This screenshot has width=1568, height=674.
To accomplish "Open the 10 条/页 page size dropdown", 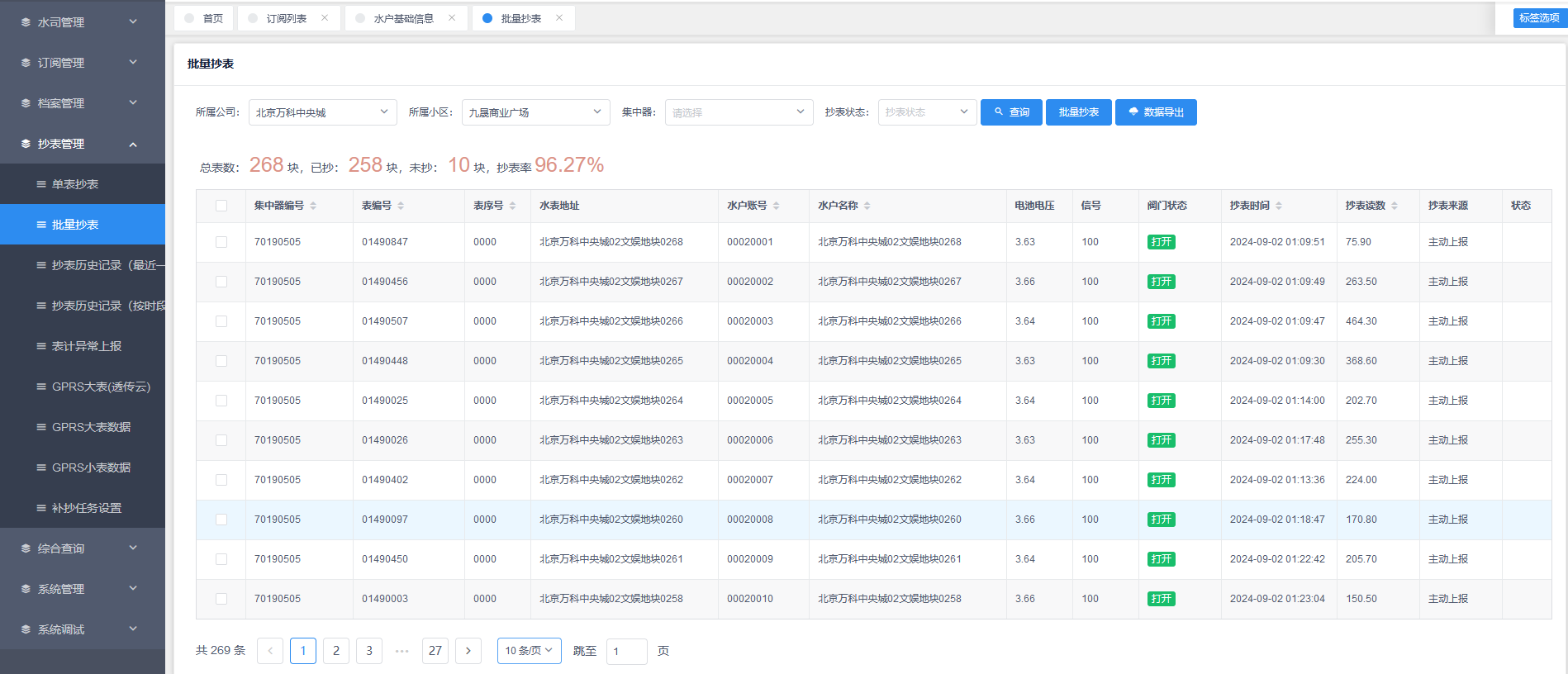I will click(530, 651).
